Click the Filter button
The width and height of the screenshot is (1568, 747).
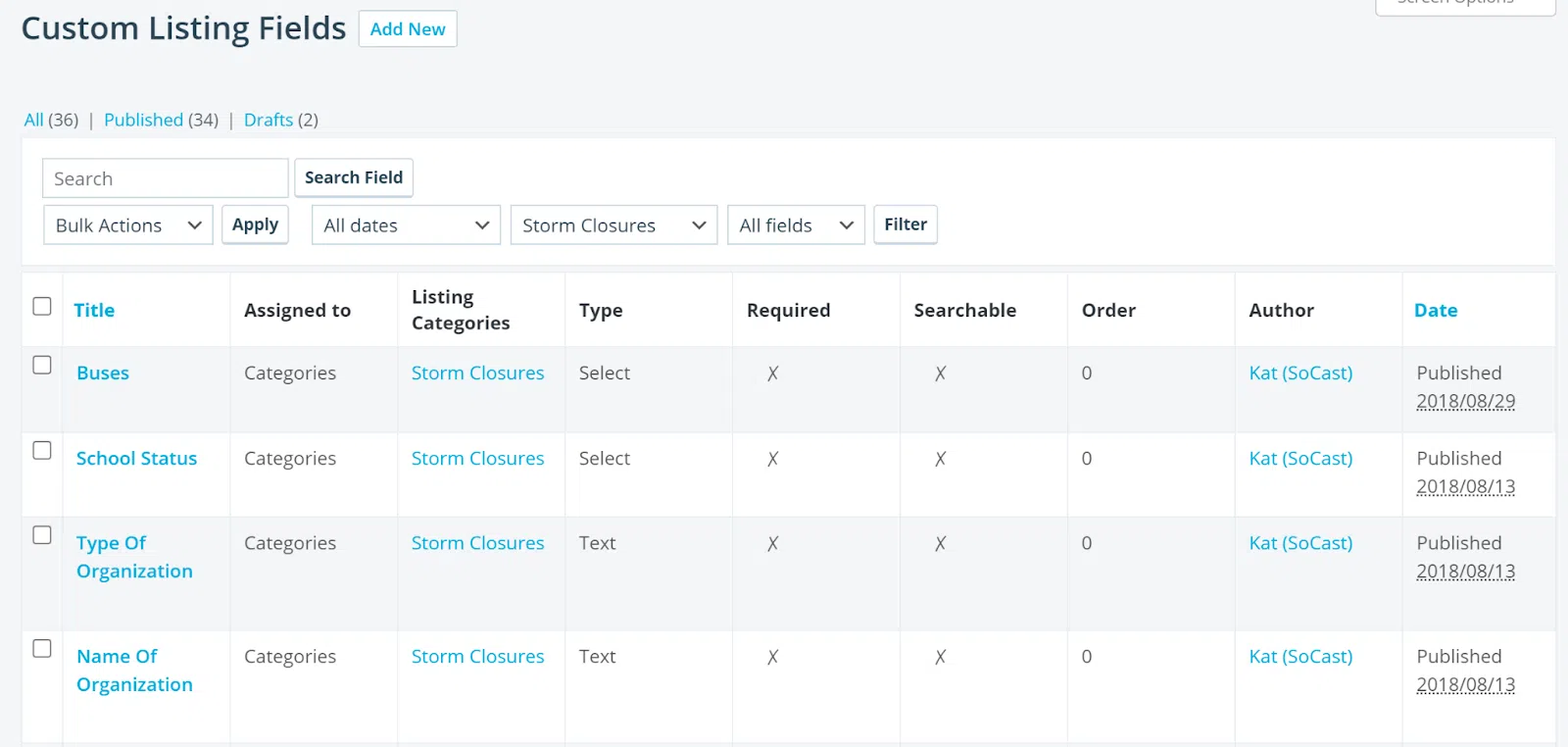905,224
